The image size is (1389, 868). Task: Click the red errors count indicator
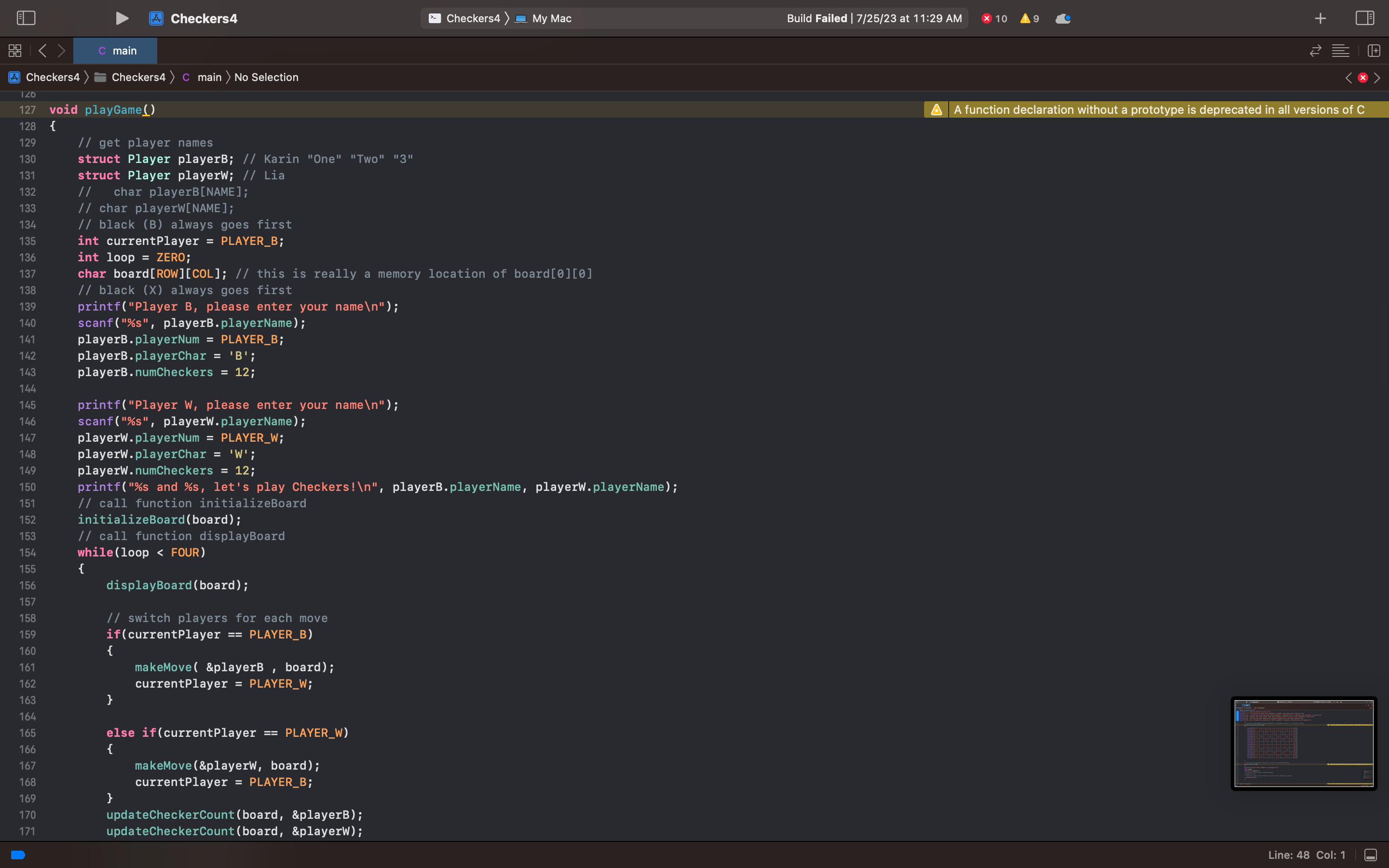(994, 18)
